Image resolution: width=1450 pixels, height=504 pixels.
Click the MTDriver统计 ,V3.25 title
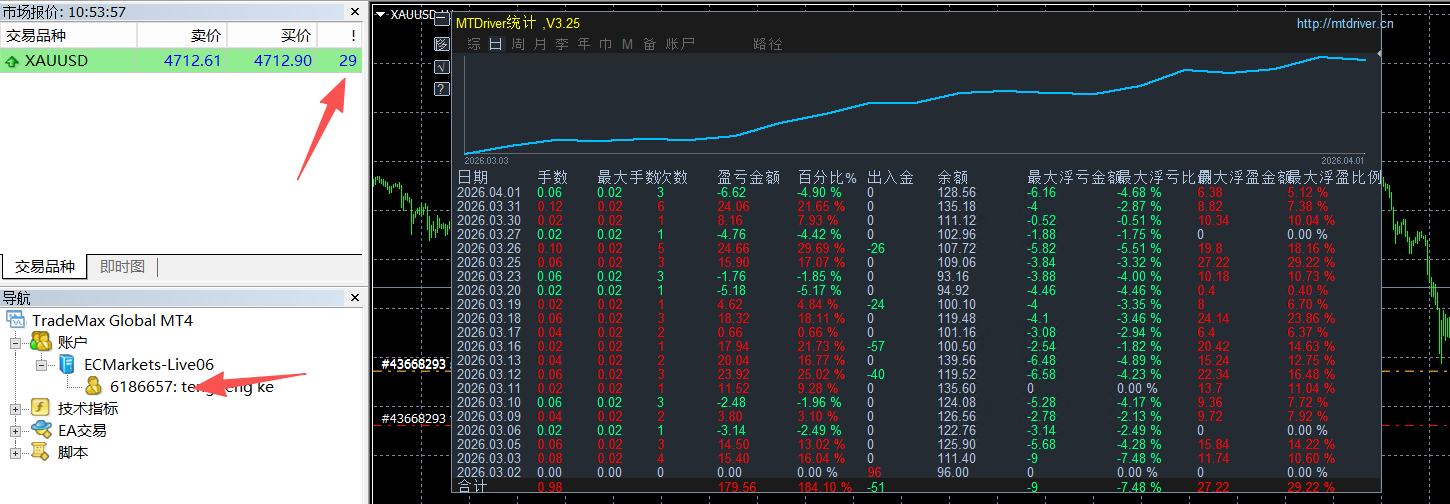pos(518,22)
